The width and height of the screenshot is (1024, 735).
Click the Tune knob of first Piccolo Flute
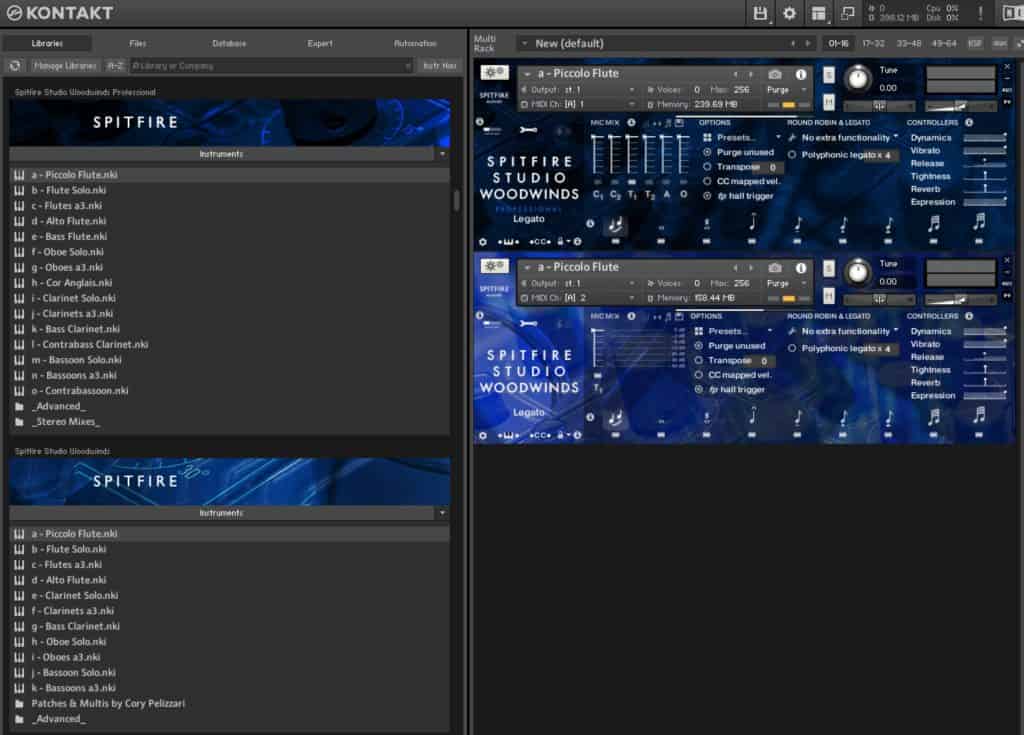click(857, 79)
